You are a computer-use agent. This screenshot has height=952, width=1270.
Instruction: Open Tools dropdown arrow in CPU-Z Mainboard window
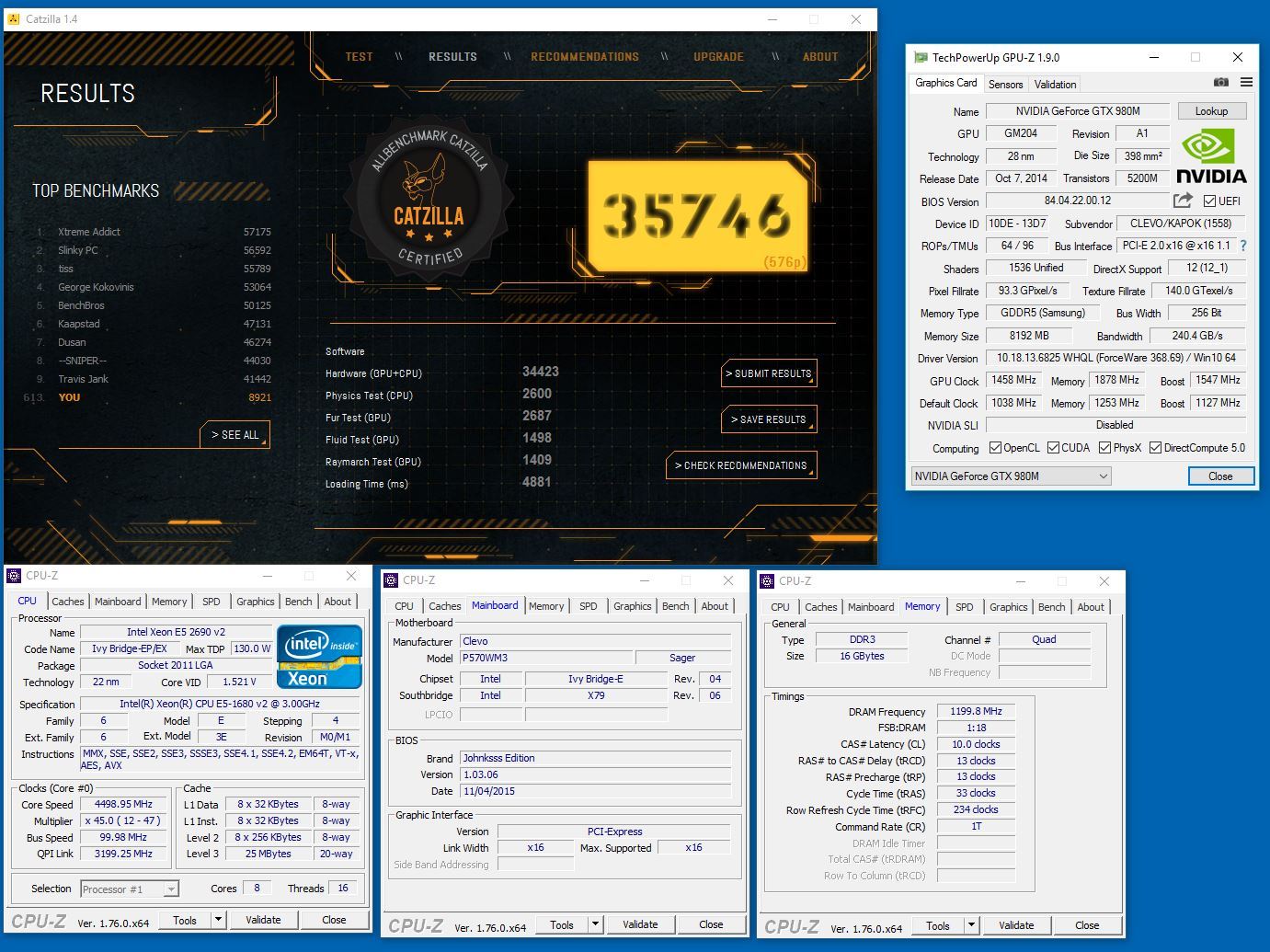[595, 925]
